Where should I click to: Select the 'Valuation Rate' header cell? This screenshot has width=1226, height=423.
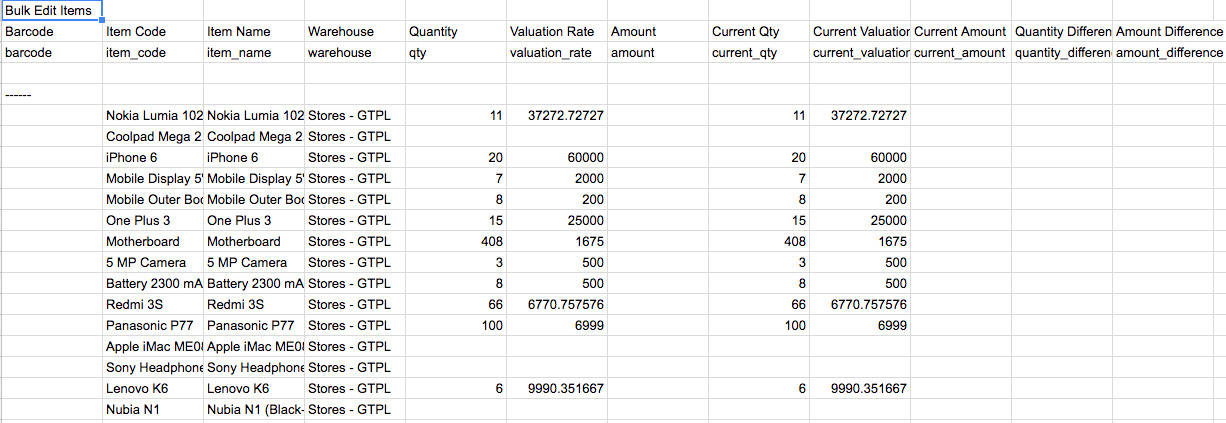tap(556, 32)
